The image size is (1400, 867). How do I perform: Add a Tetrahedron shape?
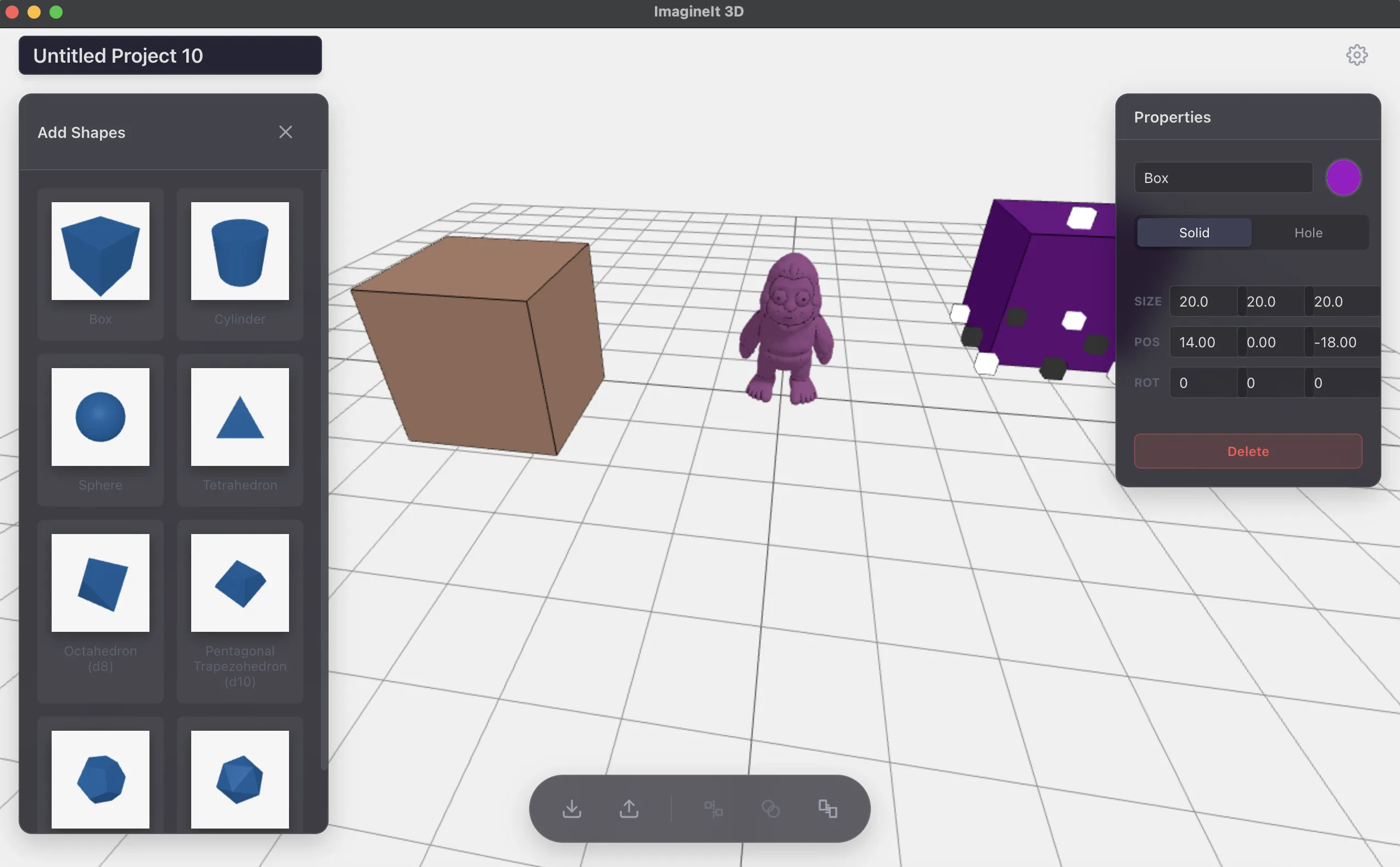pyautogui.click(x=240, y=430)
